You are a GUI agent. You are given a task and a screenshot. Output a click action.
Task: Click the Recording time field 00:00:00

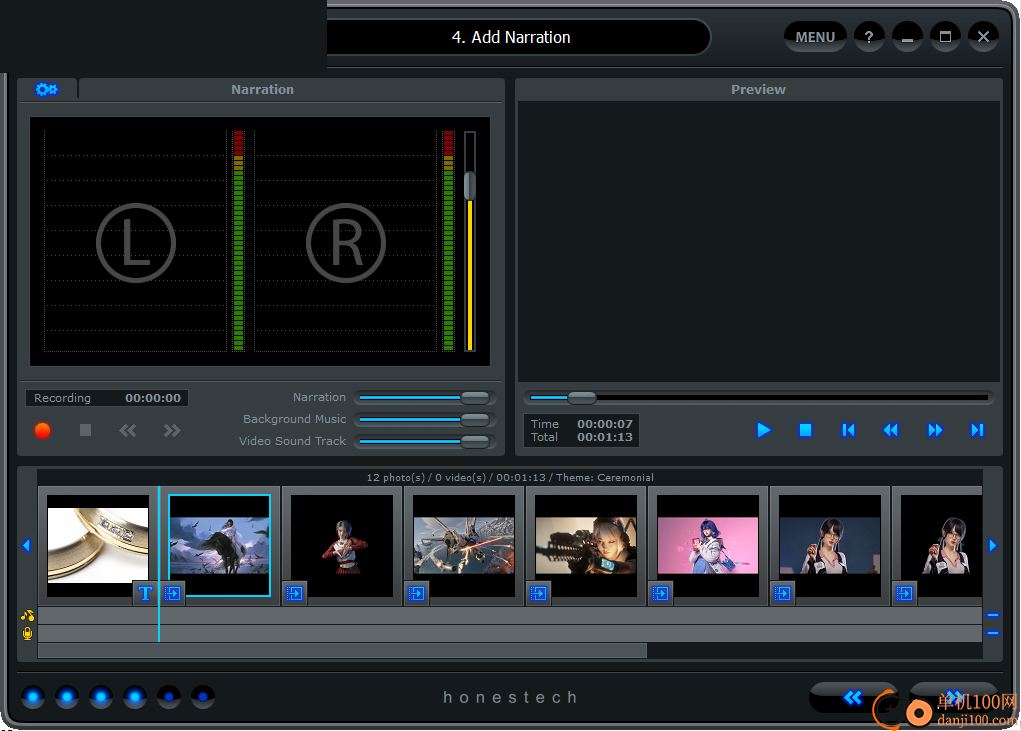pos(107,398)
